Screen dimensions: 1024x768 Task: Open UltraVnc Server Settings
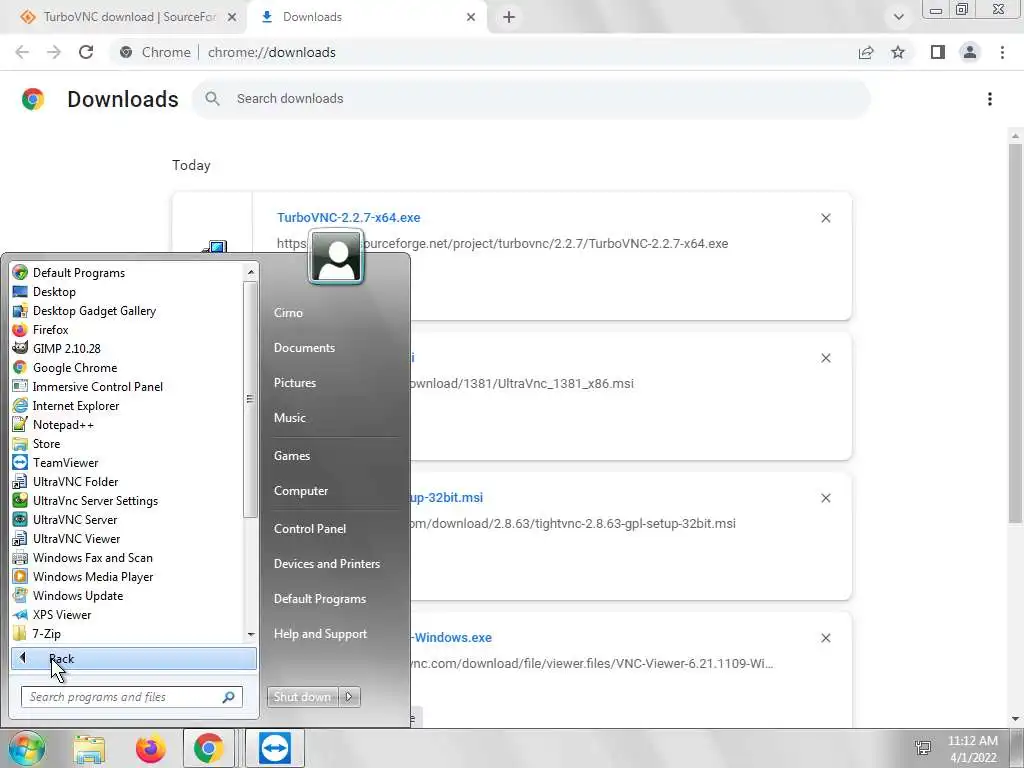click(x=95, y=500)
